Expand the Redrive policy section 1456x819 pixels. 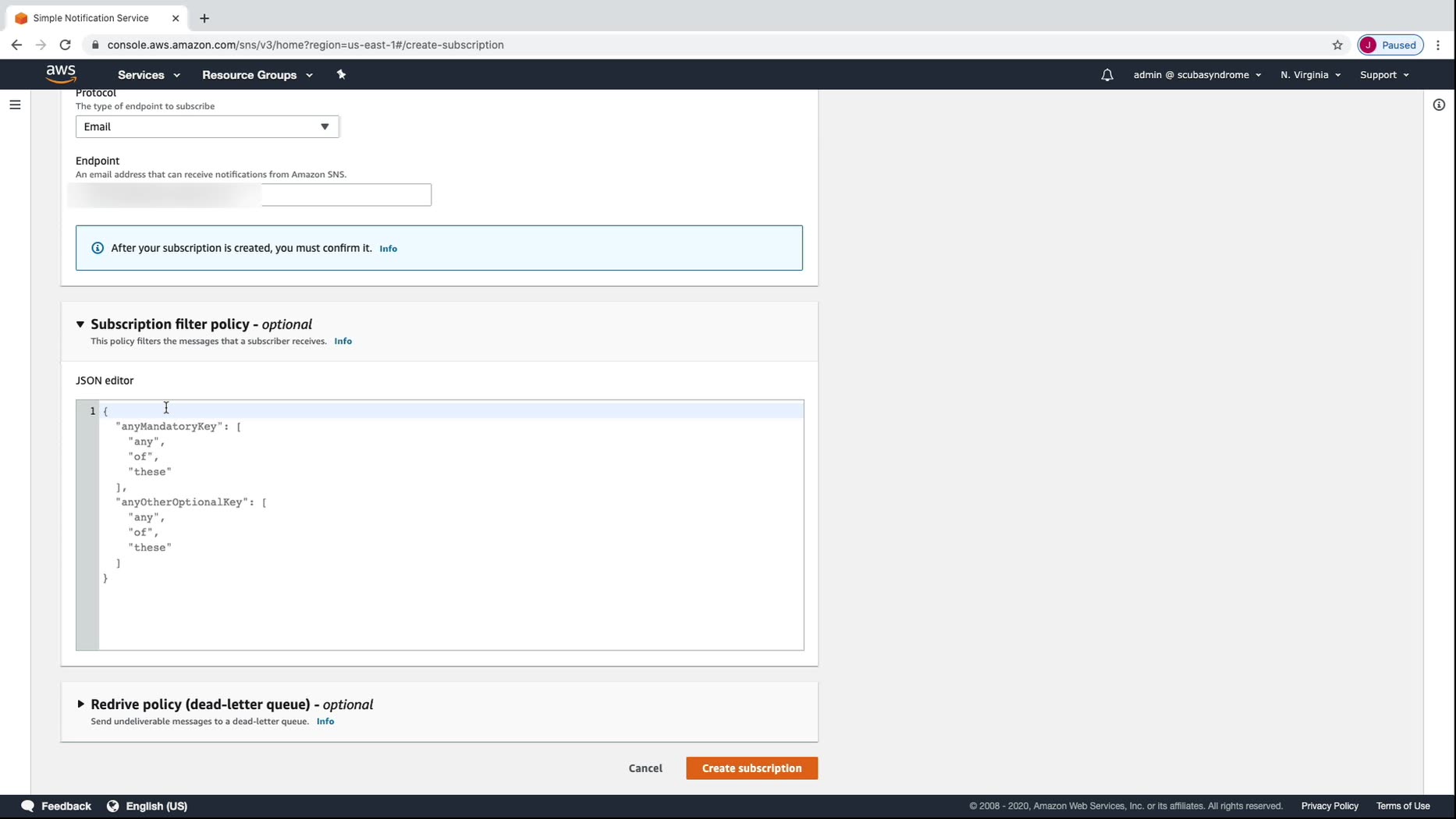(80, 704)
